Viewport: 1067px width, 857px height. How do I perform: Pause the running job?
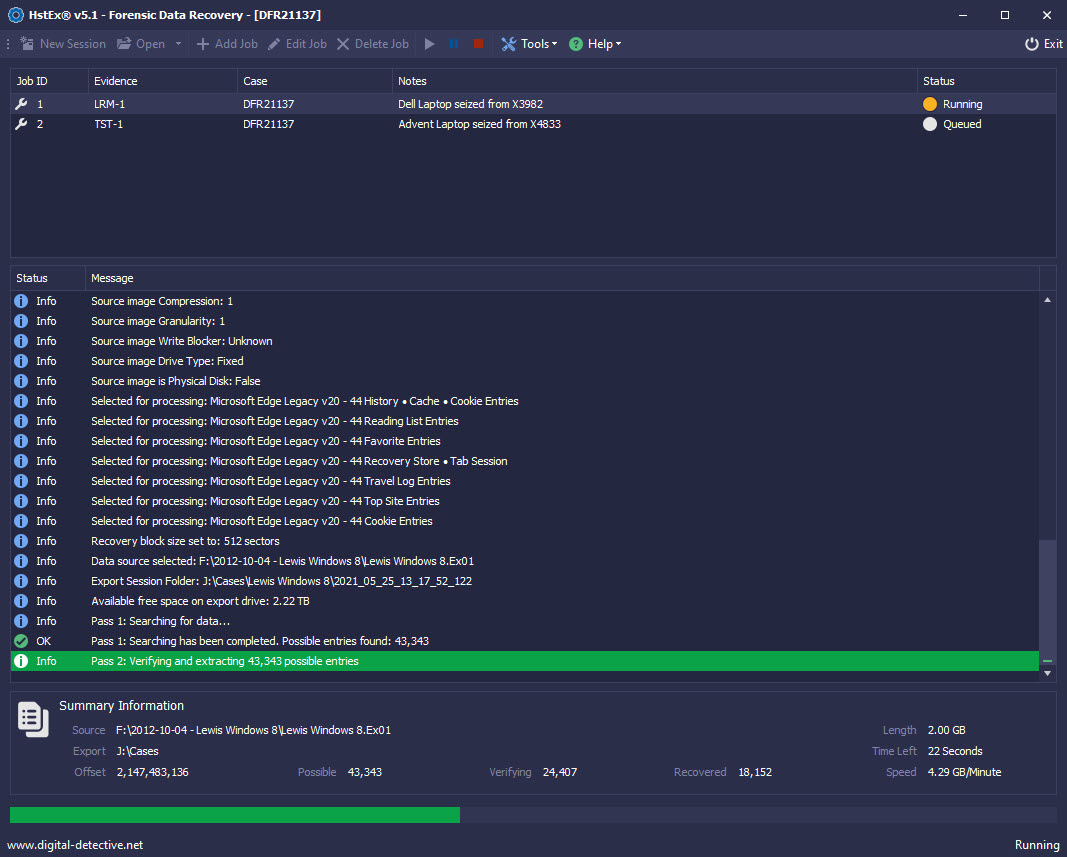[x=454, y=44]
